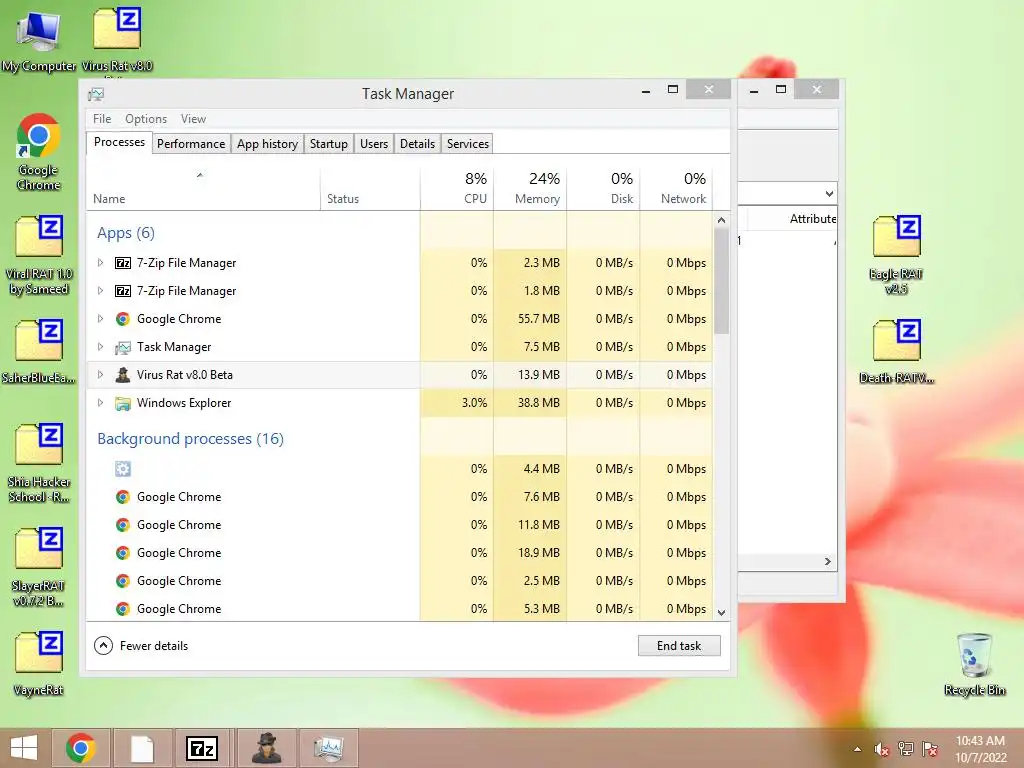Open the View menu

tap(193, 119)
